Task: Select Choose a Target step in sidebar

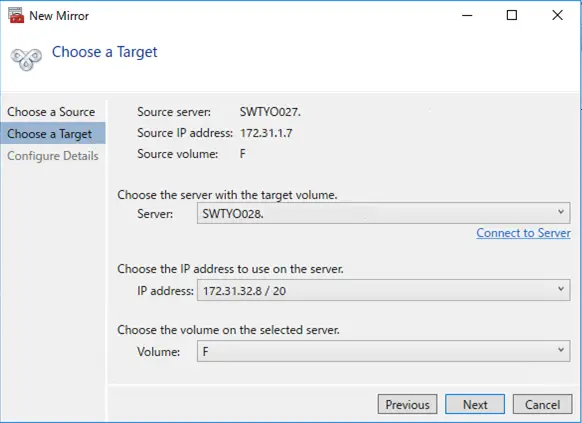Action: click(53, 133)
